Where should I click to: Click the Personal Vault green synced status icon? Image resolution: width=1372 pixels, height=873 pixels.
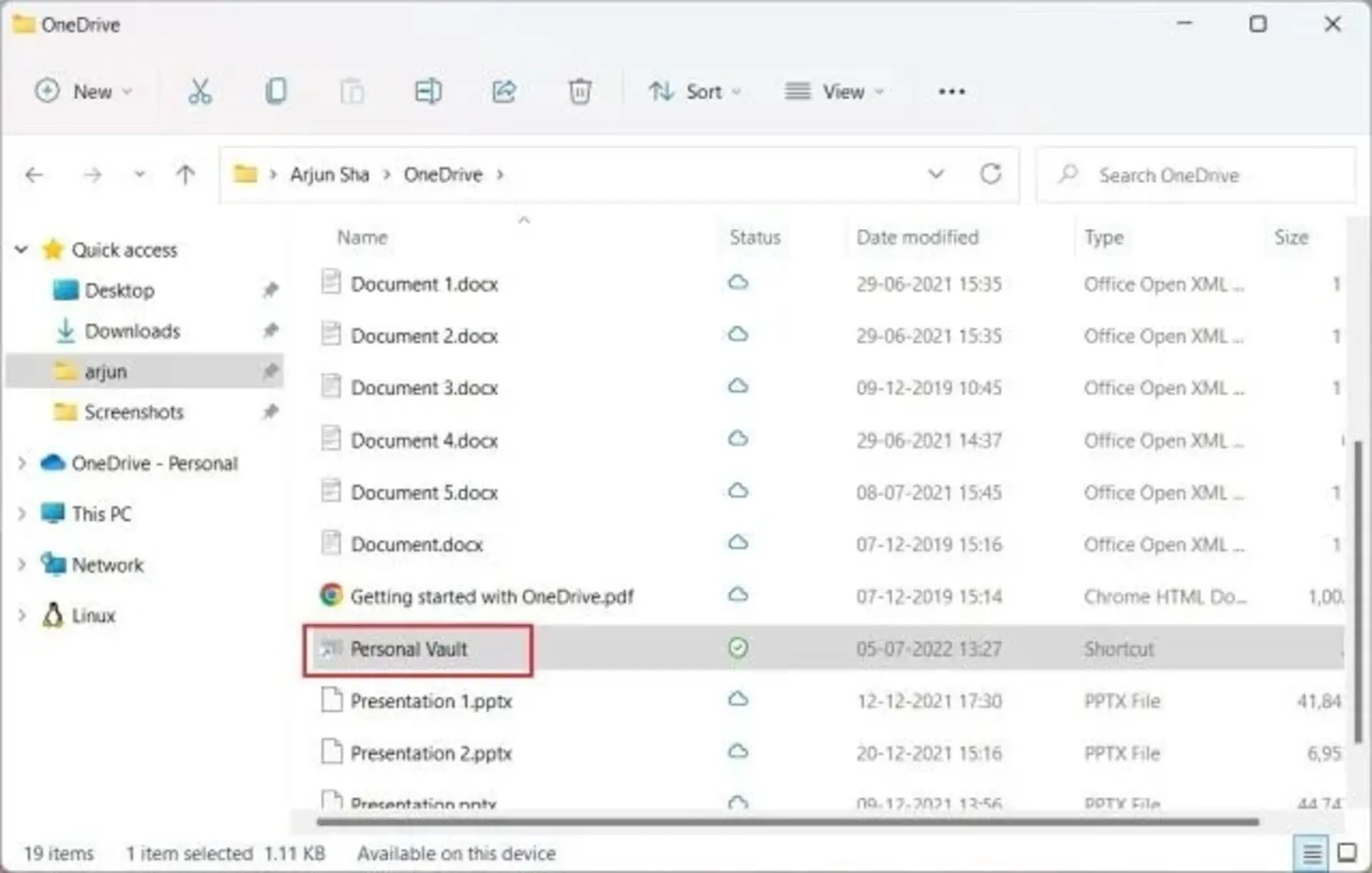pos(738,648)
